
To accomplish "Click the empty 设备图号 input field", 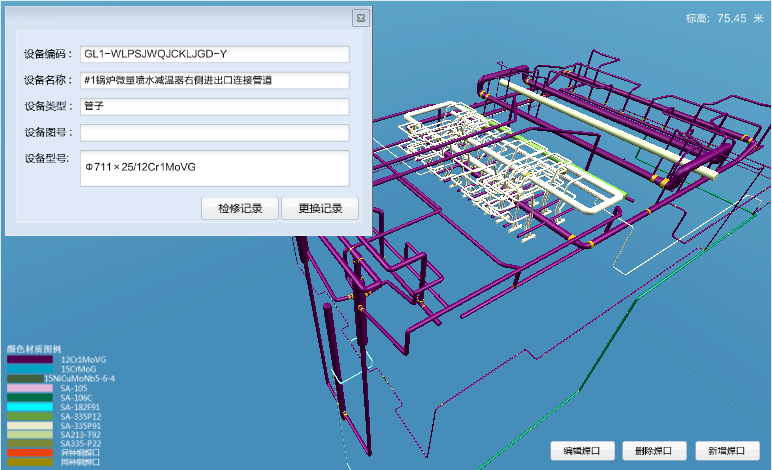I will (215, 132).
